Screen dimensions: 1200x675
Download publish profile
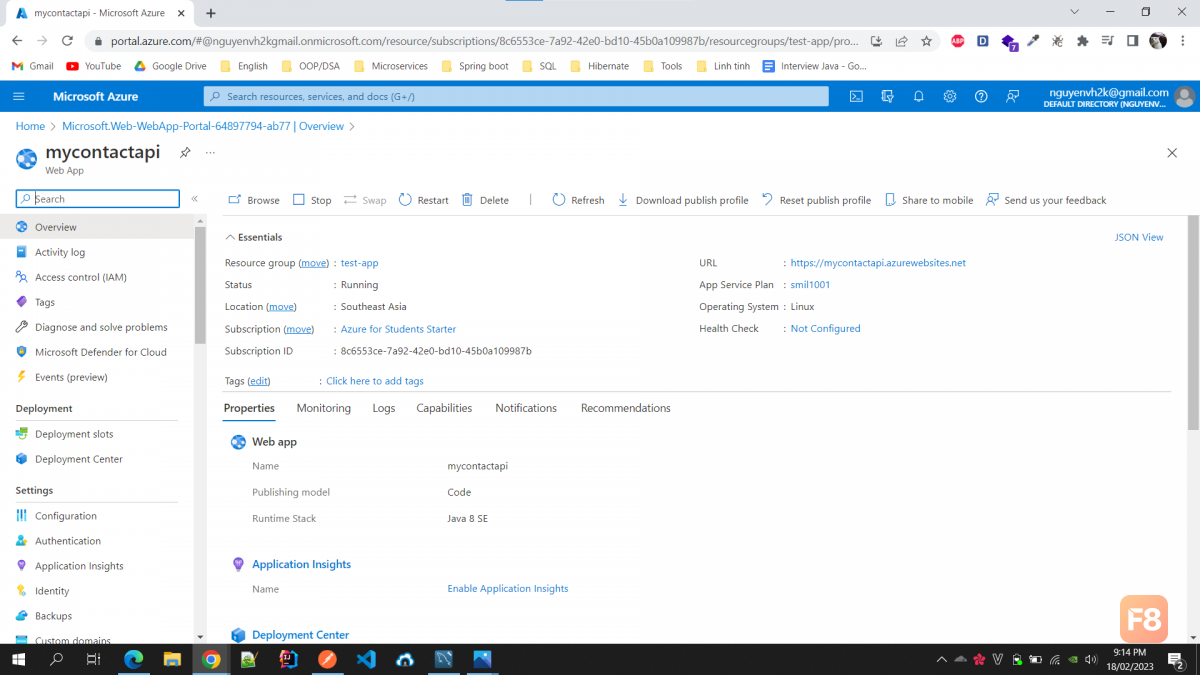coord(683,200)
